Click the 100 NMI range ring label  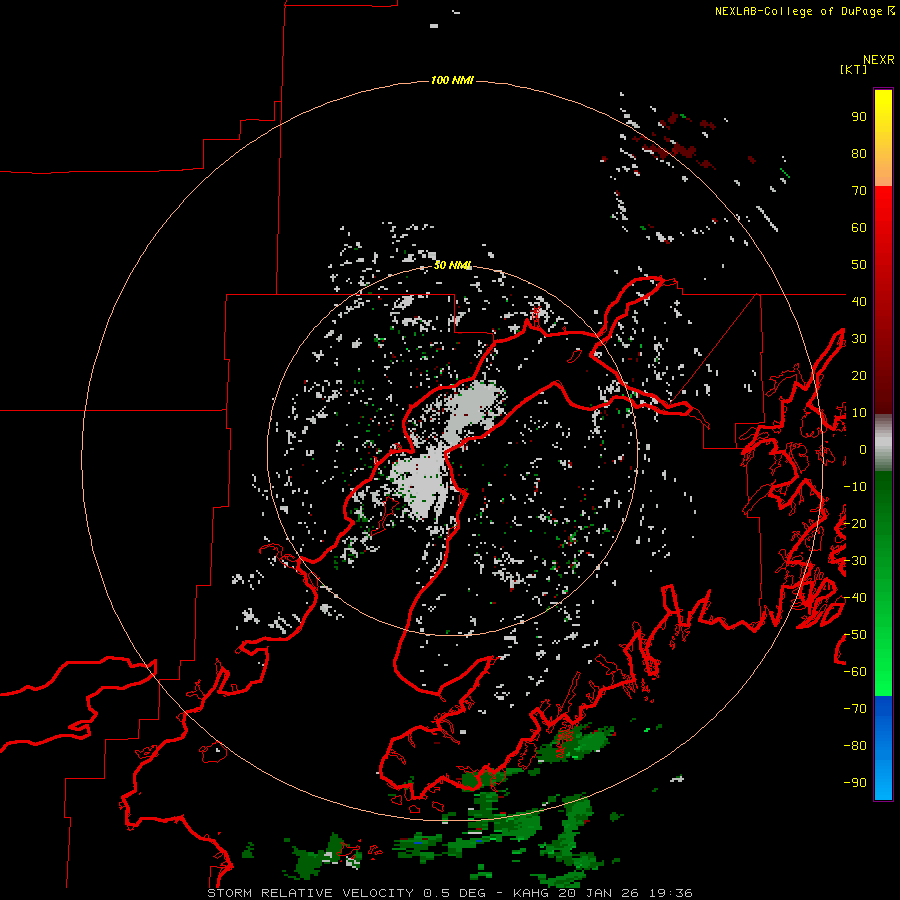[452, 80]
